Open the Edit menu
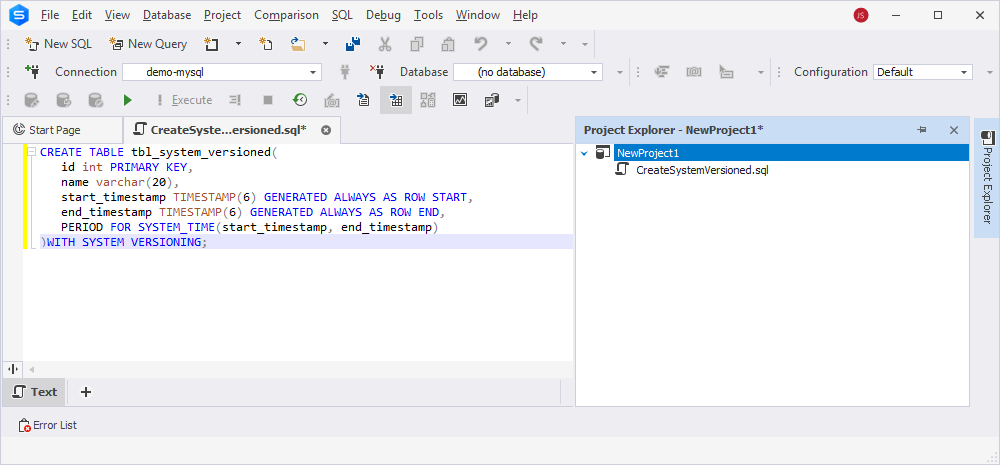The image size is (1000, 465). (x=82, y=15)
